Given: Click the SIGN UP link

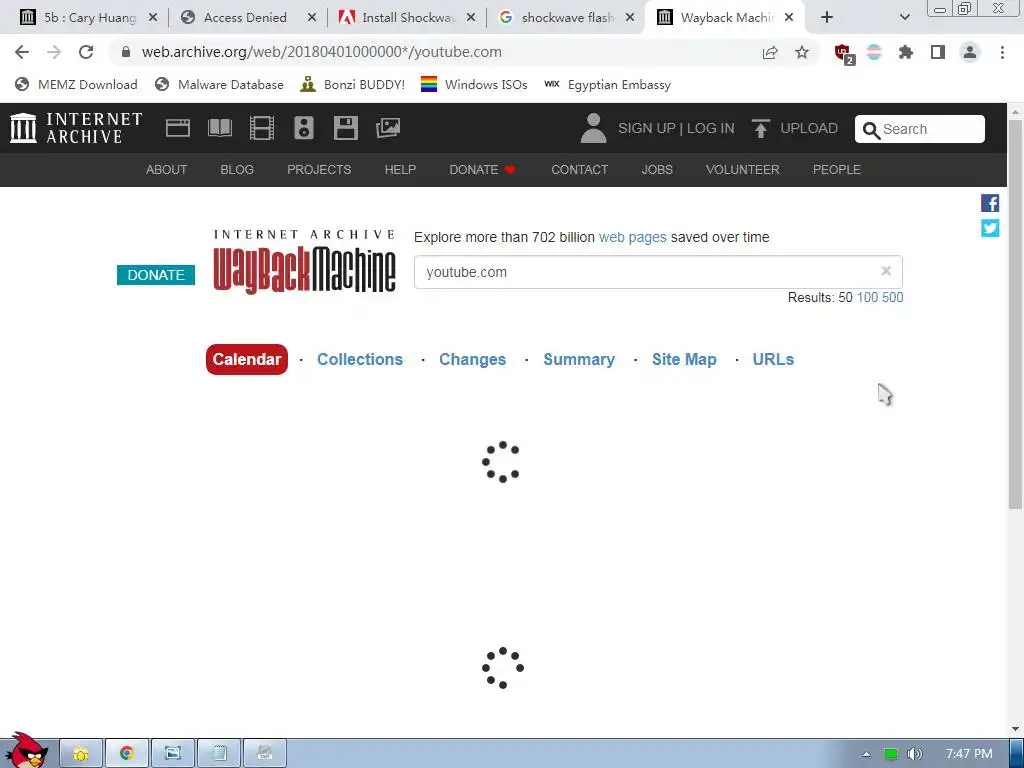Looking at the screenshot, I should [x=647, y=128].
